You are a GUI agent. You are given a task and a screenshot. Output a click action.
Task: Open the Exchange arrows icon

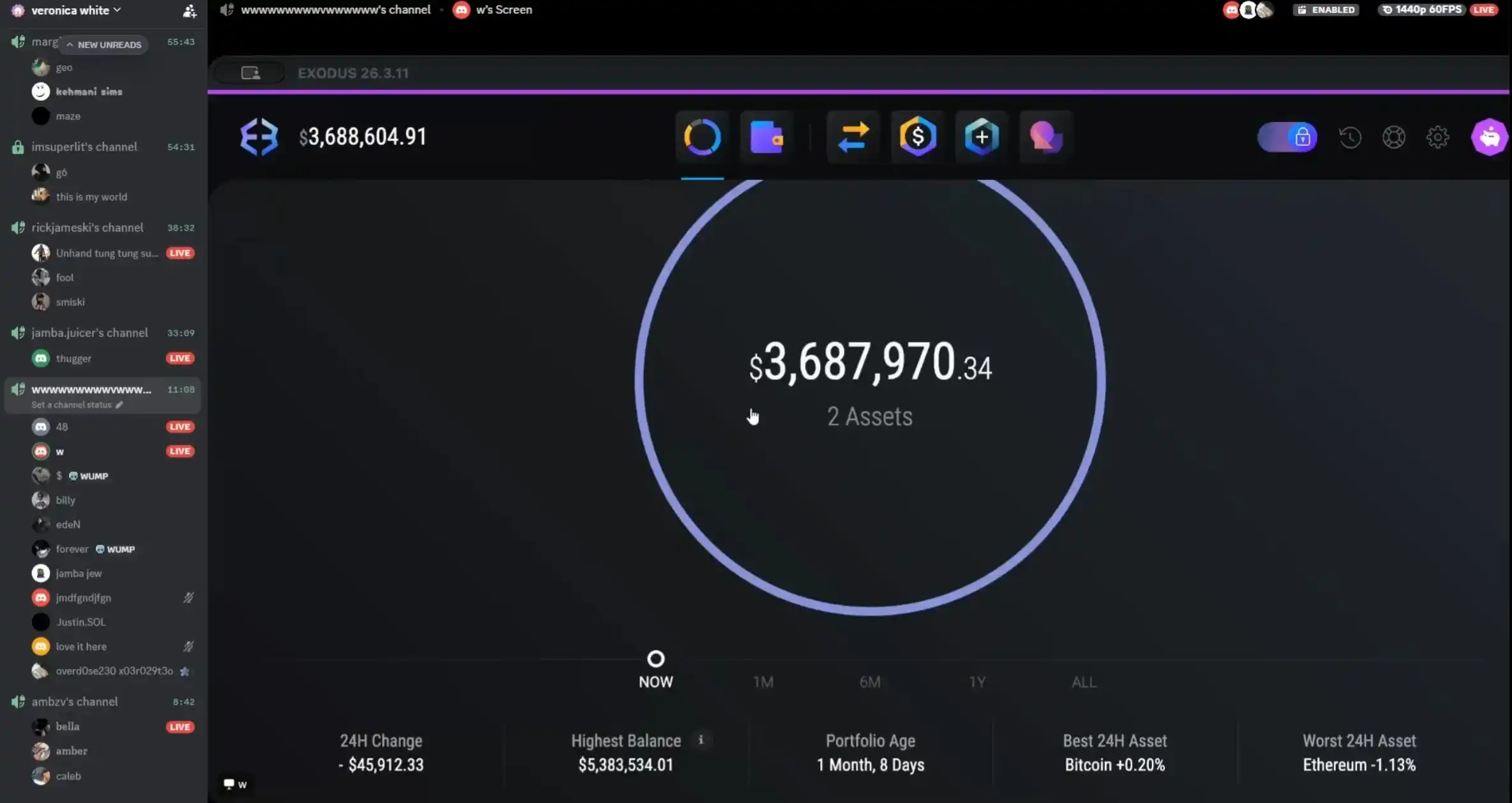click(x=853, y=137)
